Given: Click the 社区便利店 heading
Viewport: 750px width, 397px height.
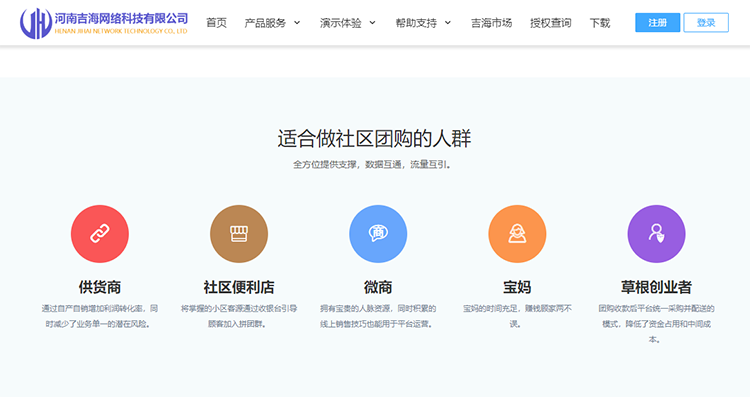Looking at the screenshot, I should pyautogui.click(x=239, y=287).
